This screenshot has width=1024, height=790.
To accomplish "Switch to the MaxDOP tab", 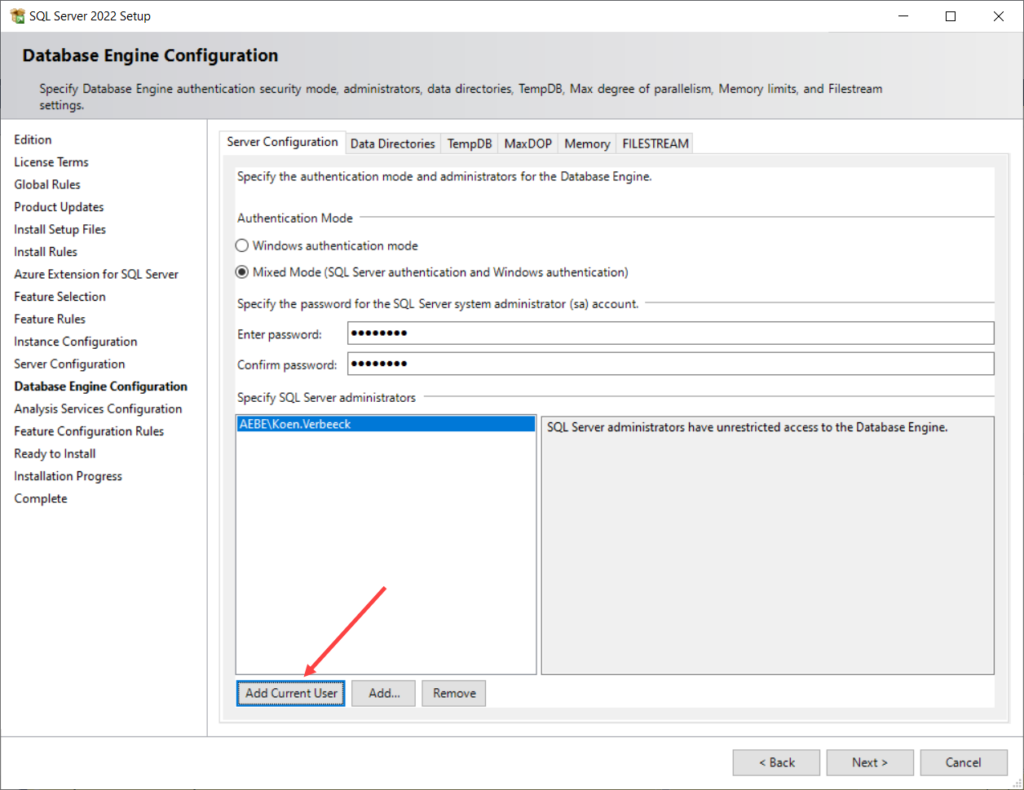I will click(528, 144).
